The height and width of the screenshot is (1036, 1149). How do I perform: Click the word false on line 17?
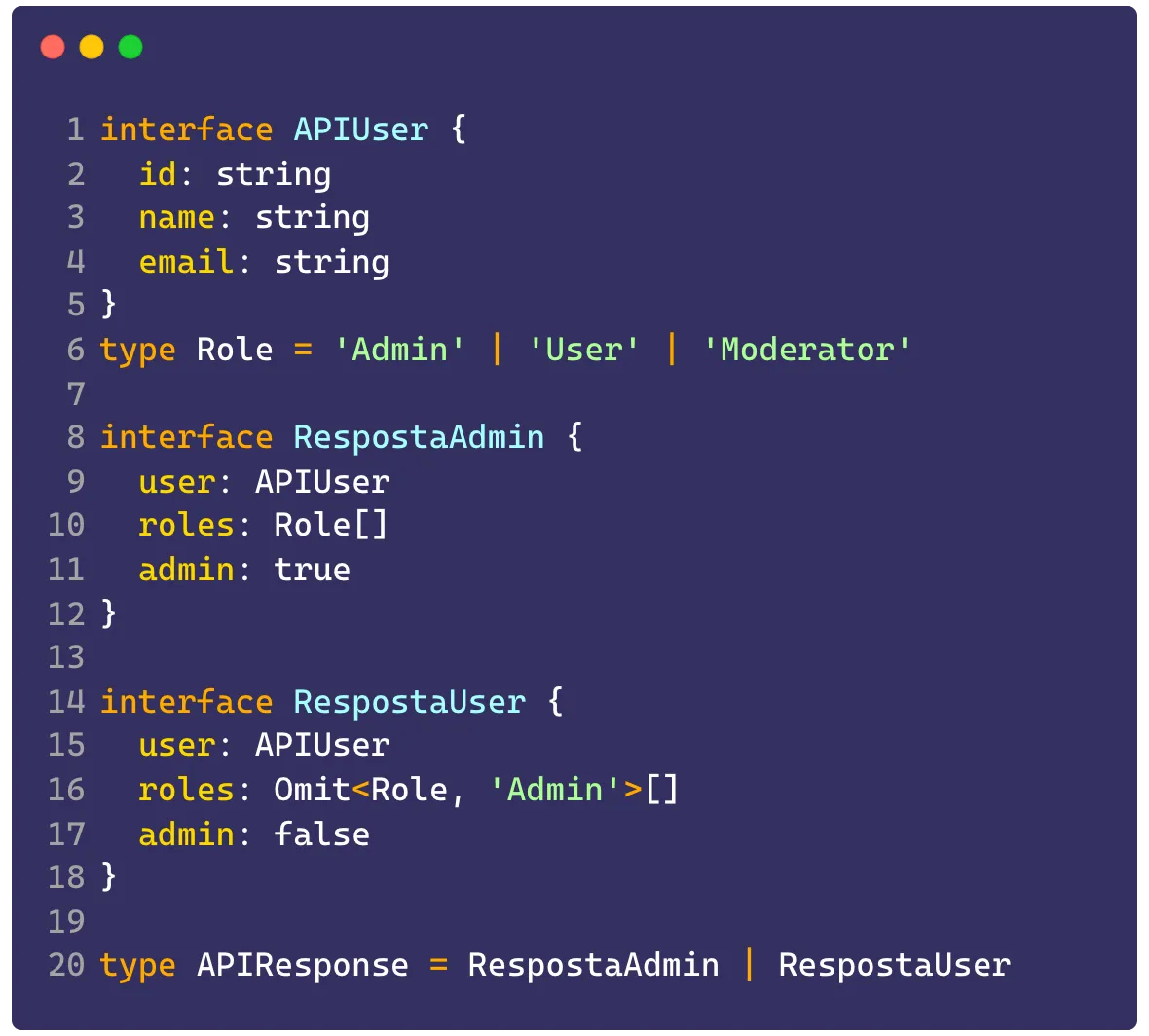coord(321,834)
